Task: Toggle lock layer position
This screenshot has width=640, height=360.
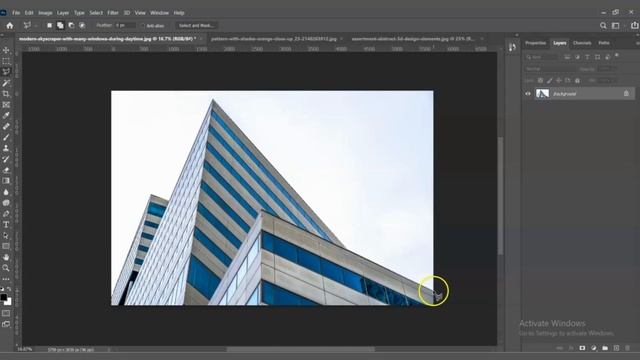Action: pos(558,80)
